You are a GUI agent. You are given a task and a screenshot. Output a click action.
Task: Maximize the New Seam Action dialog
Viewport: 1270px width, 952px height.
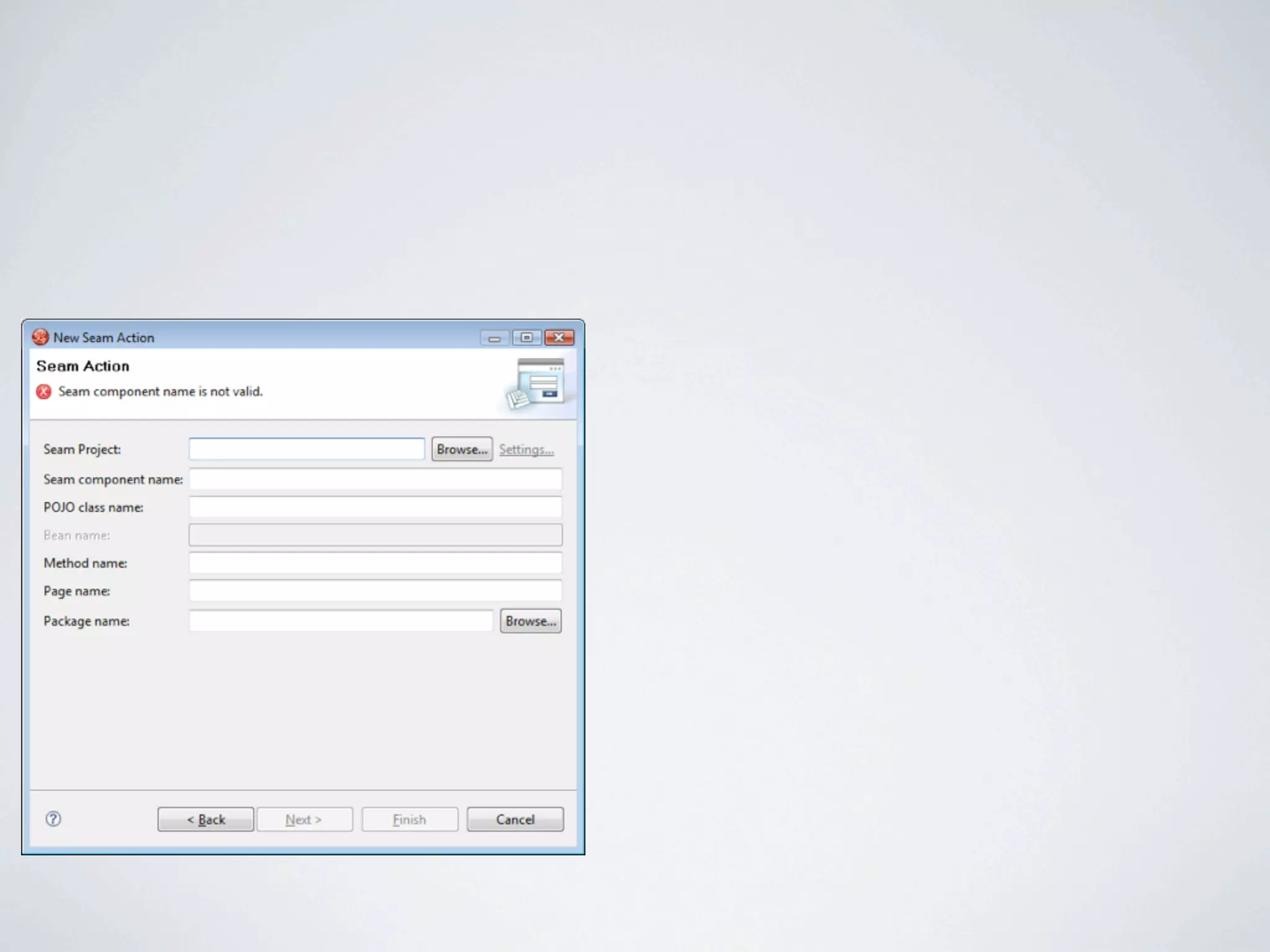(526, 338)
